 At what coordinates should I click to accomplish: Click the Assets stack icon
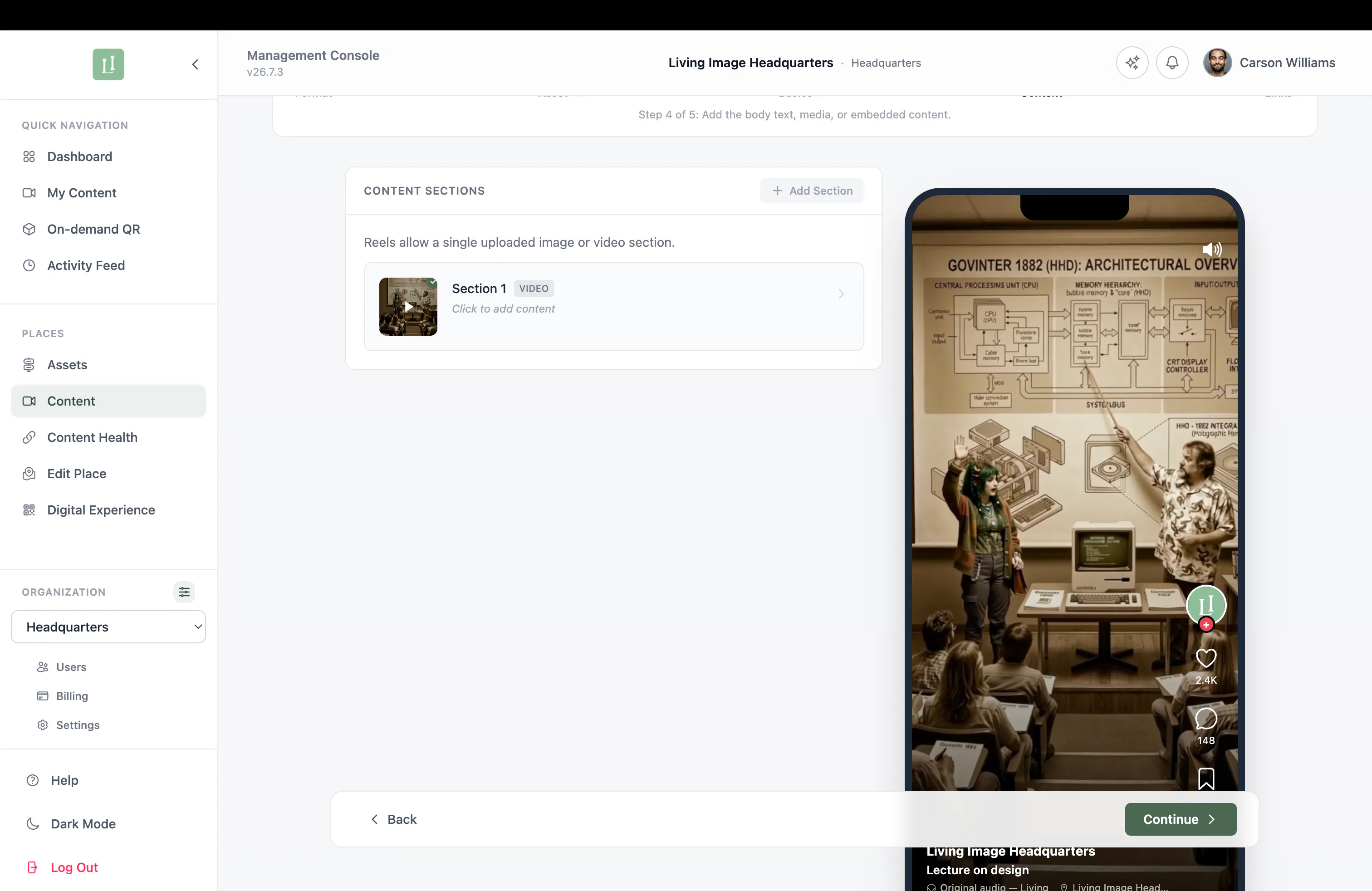click(x=29, y=365)
